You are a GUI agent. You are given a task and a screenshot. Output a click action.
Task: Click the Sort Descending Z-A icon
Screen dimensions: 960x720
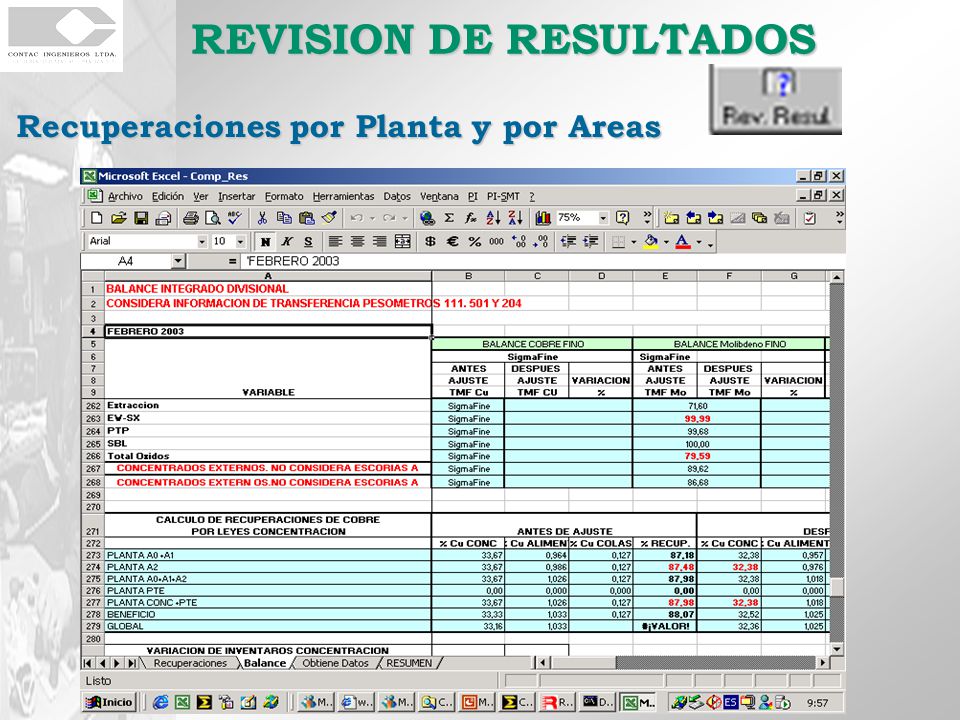pyautogui.click(x=515, y=218)
